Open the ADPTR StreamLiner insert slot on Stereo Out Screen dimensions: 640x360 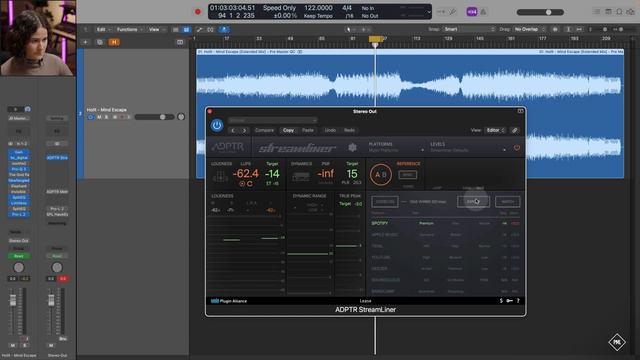coord(57,158)
